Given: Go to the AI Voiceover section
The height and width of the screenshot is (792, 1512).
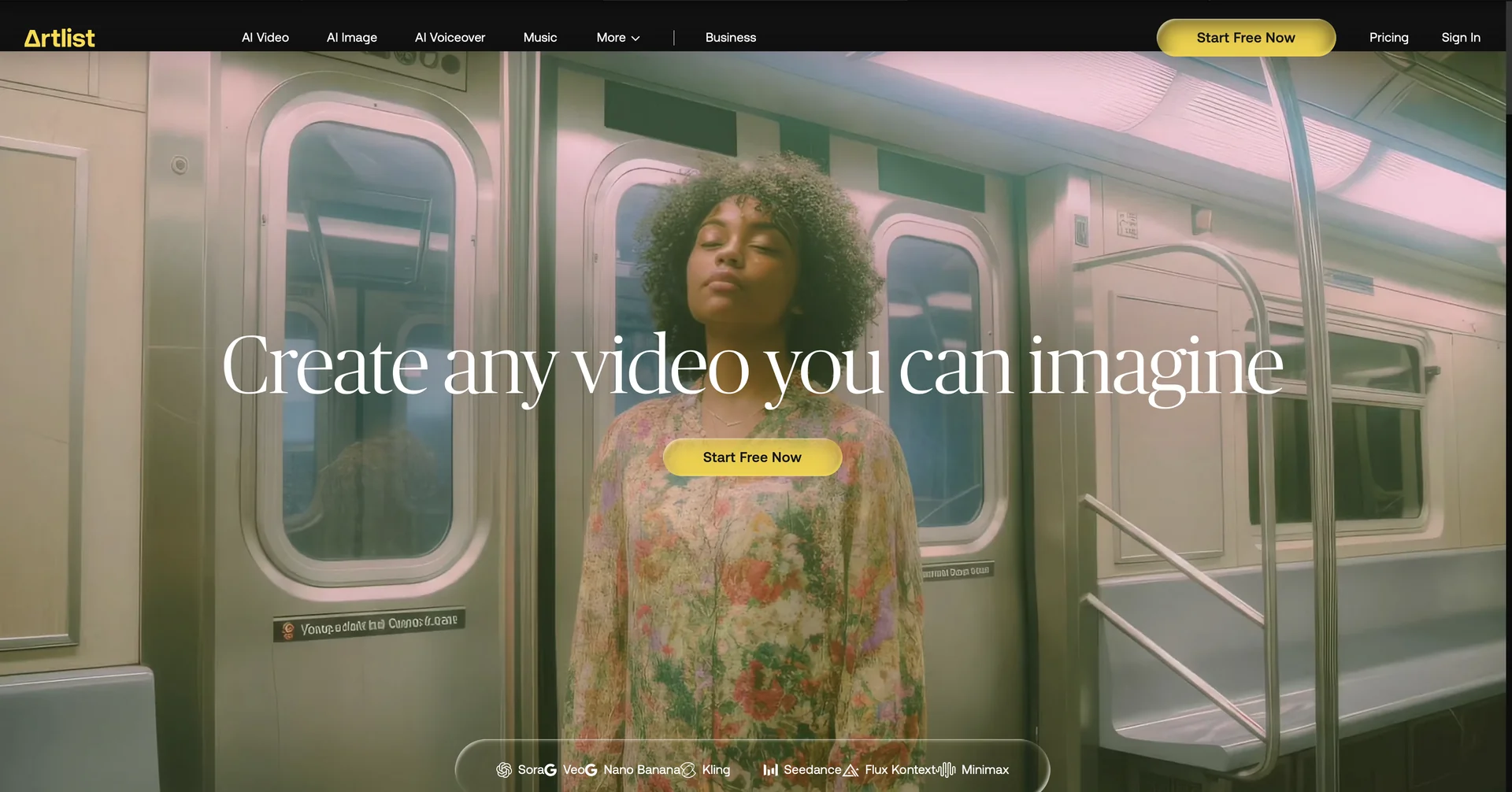Looking at the screenshot, I should pyautogui.click(x=450, y=38).
